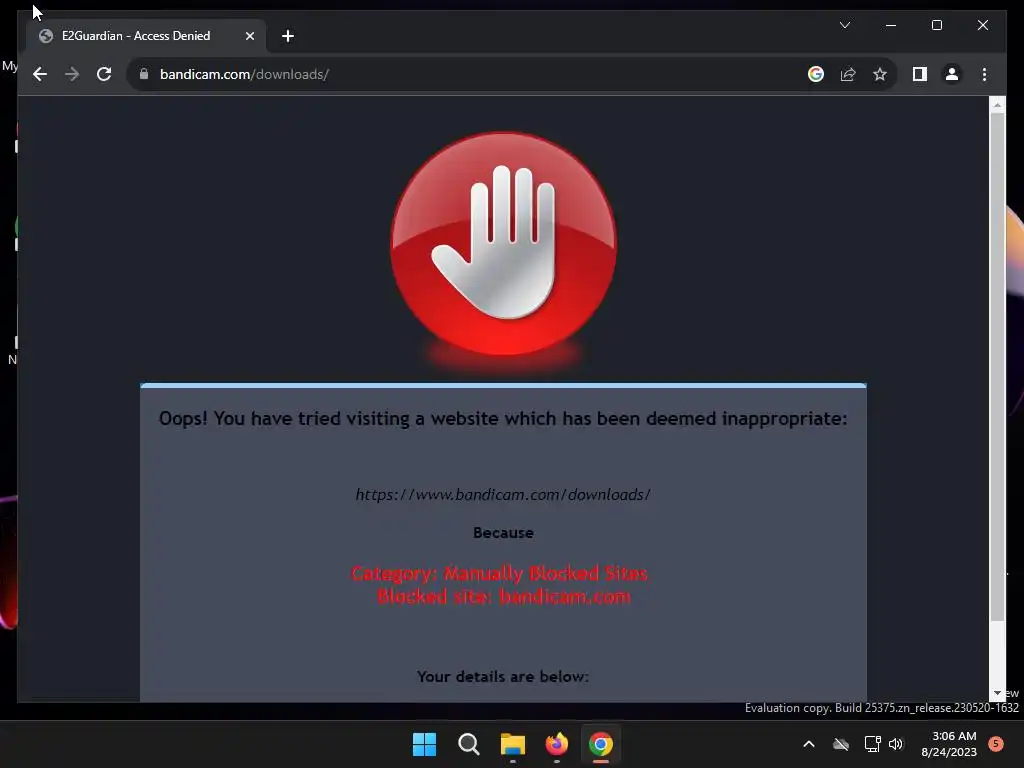
Task: Close the E2Guardian - Access Denied tab
Action: [249, 36]
